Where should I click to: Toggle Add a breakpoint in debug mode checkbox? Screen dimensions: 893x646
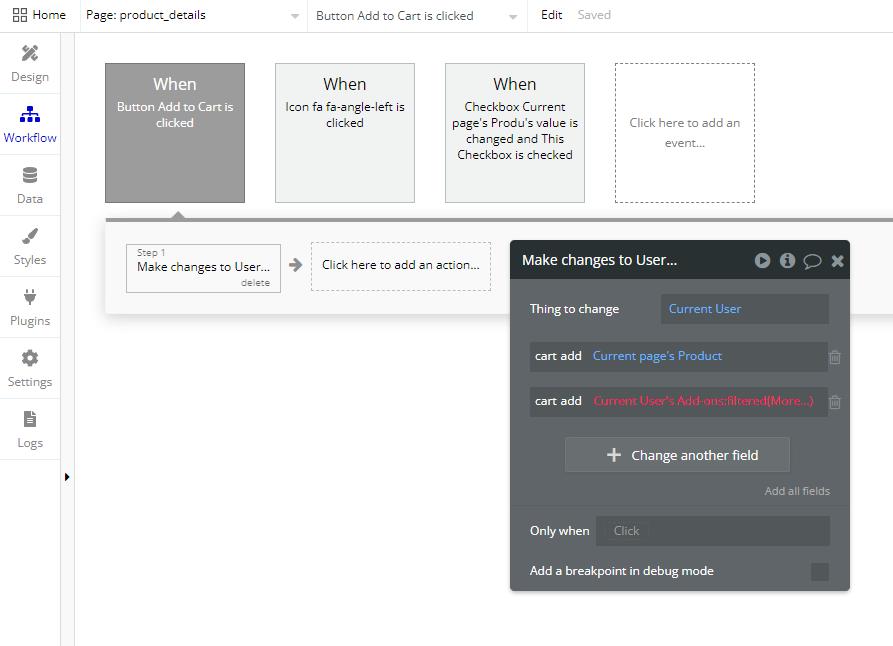pos(820,571)
